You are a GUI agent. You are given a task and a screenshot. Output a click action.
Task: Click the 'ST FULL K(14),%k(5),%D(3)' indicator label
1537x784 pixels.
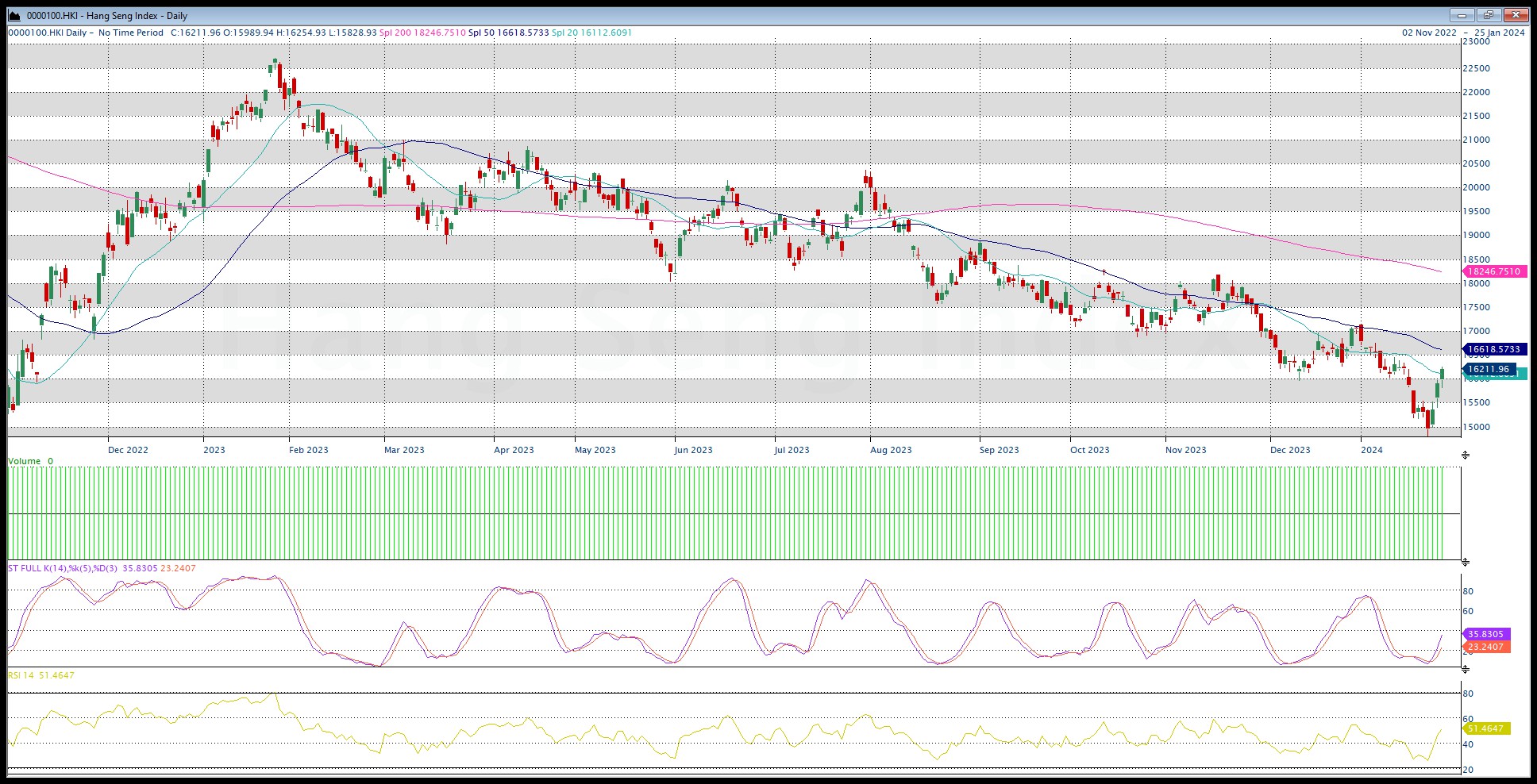click(63, 568)
